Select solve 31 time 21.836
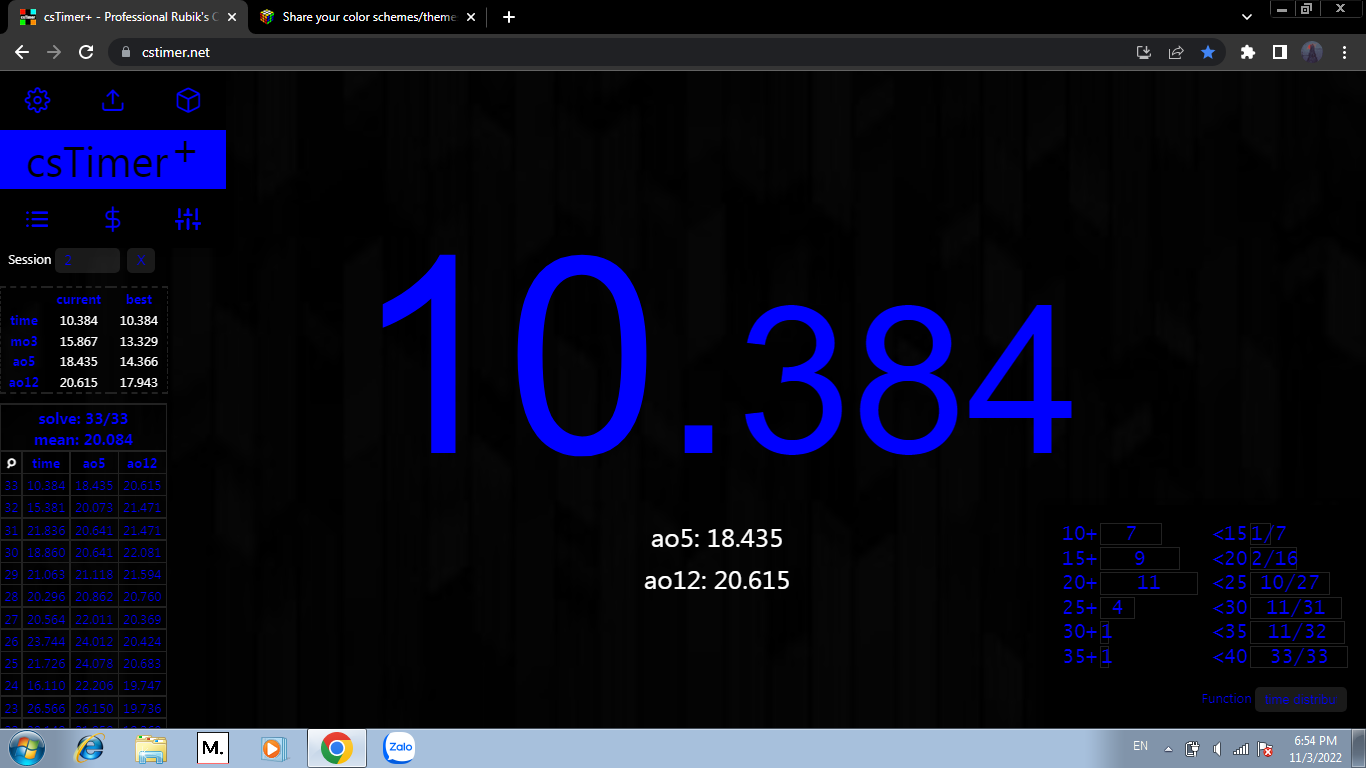Viewport: 1366px width, 768px height. 46,530
